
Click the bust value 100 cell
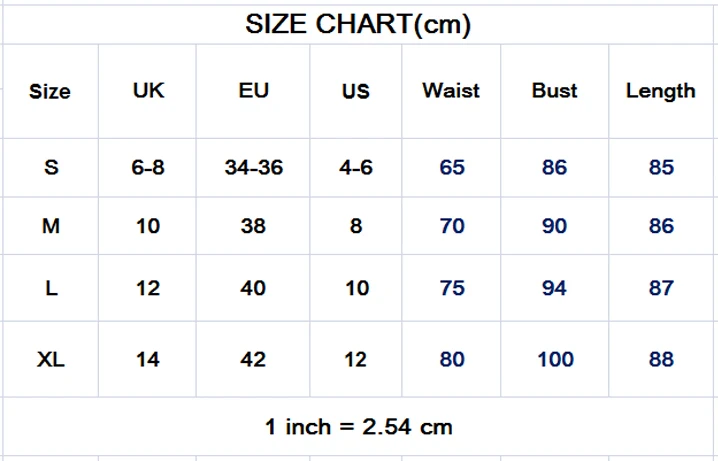[x=555, y=359]
